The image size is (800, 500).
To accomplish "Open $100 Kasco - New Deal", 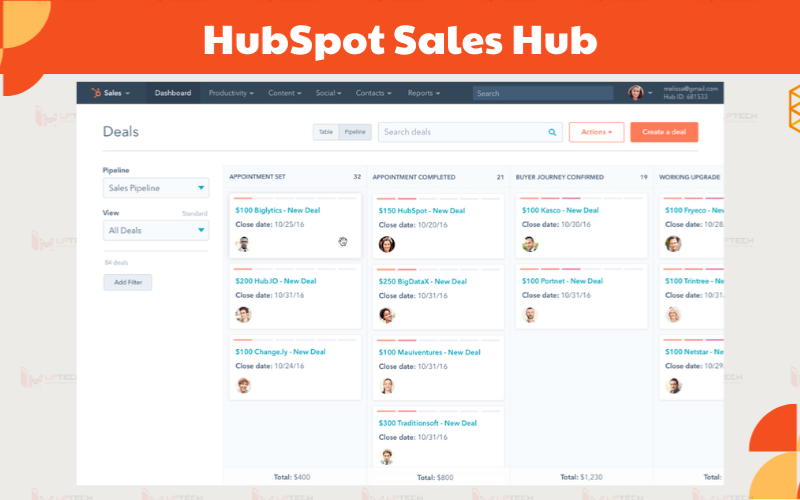I will [560, 210].
